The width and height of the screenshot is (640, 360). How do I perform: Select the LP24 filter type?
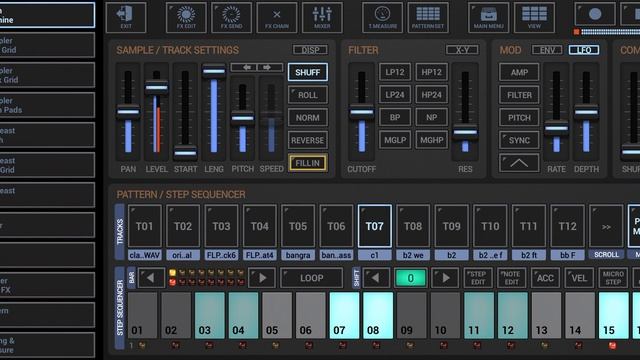[x=395, y=95]
